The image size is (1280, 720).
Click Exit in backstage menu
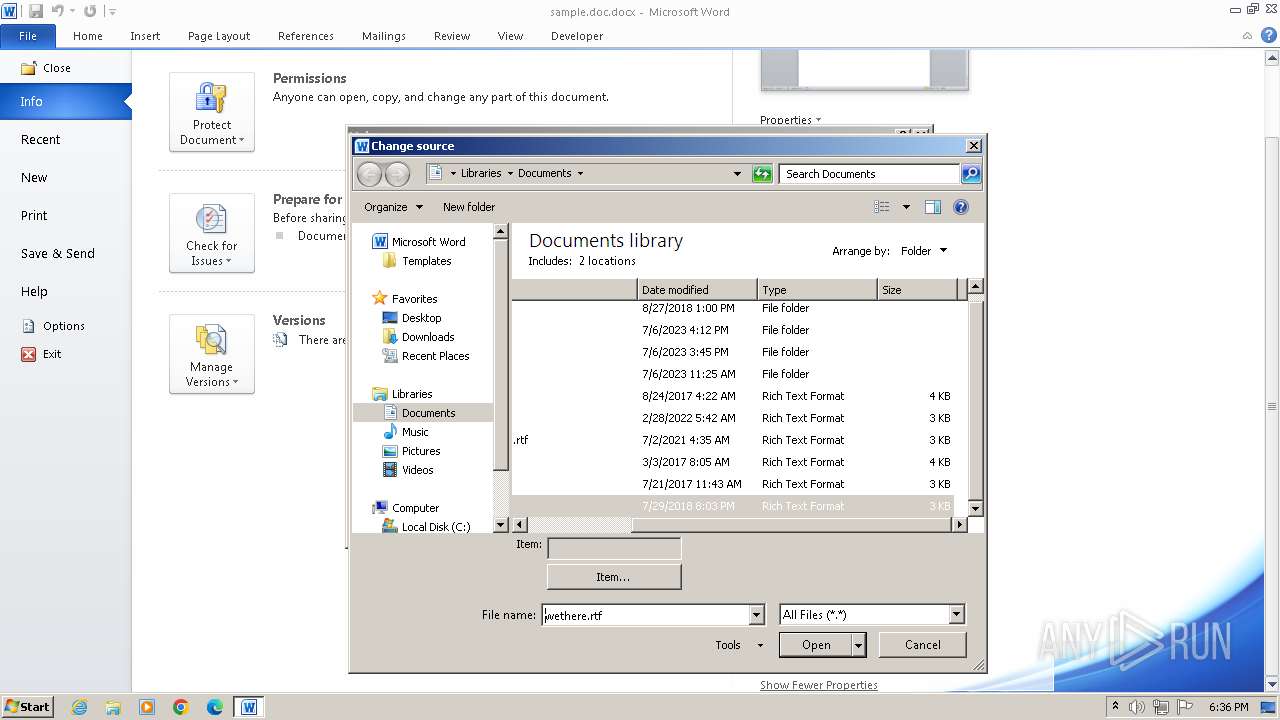point(42,354)
